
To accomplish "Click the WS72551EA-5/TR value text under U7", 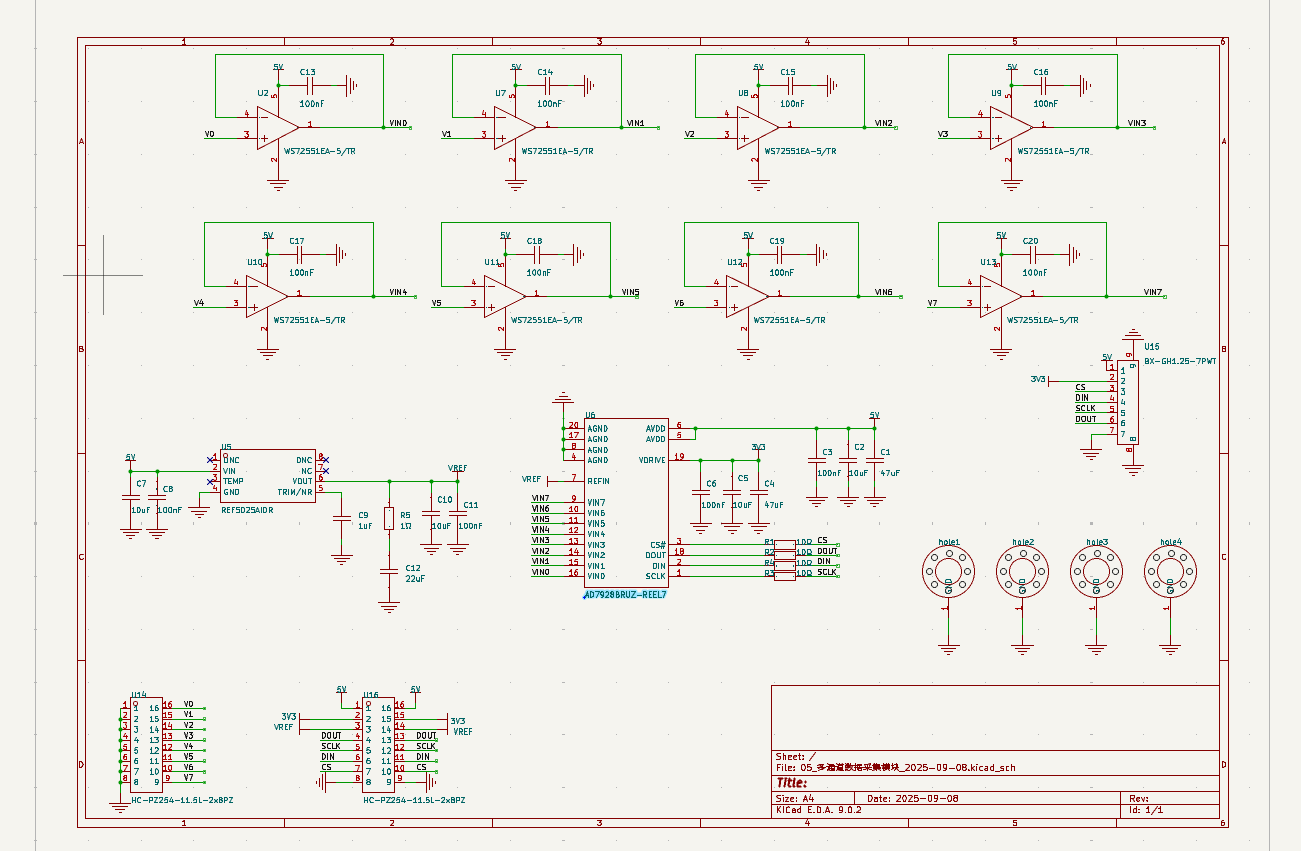I will 558,151.
